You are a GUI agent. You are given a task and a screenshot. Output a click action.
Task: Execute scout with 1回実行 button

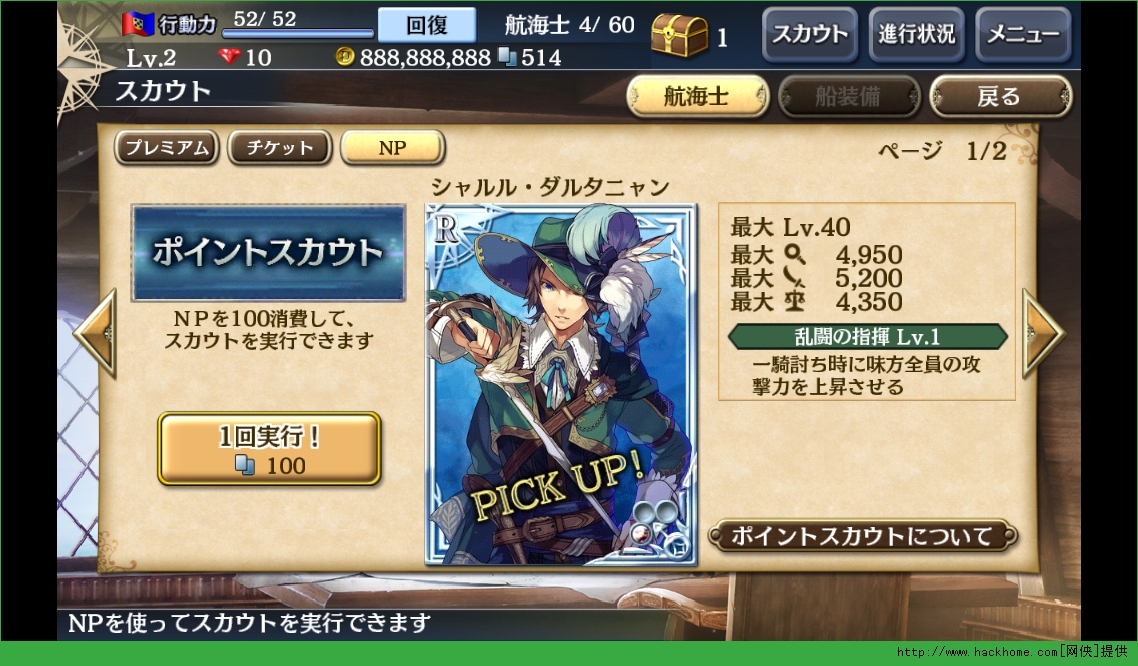tap(269, 448)
